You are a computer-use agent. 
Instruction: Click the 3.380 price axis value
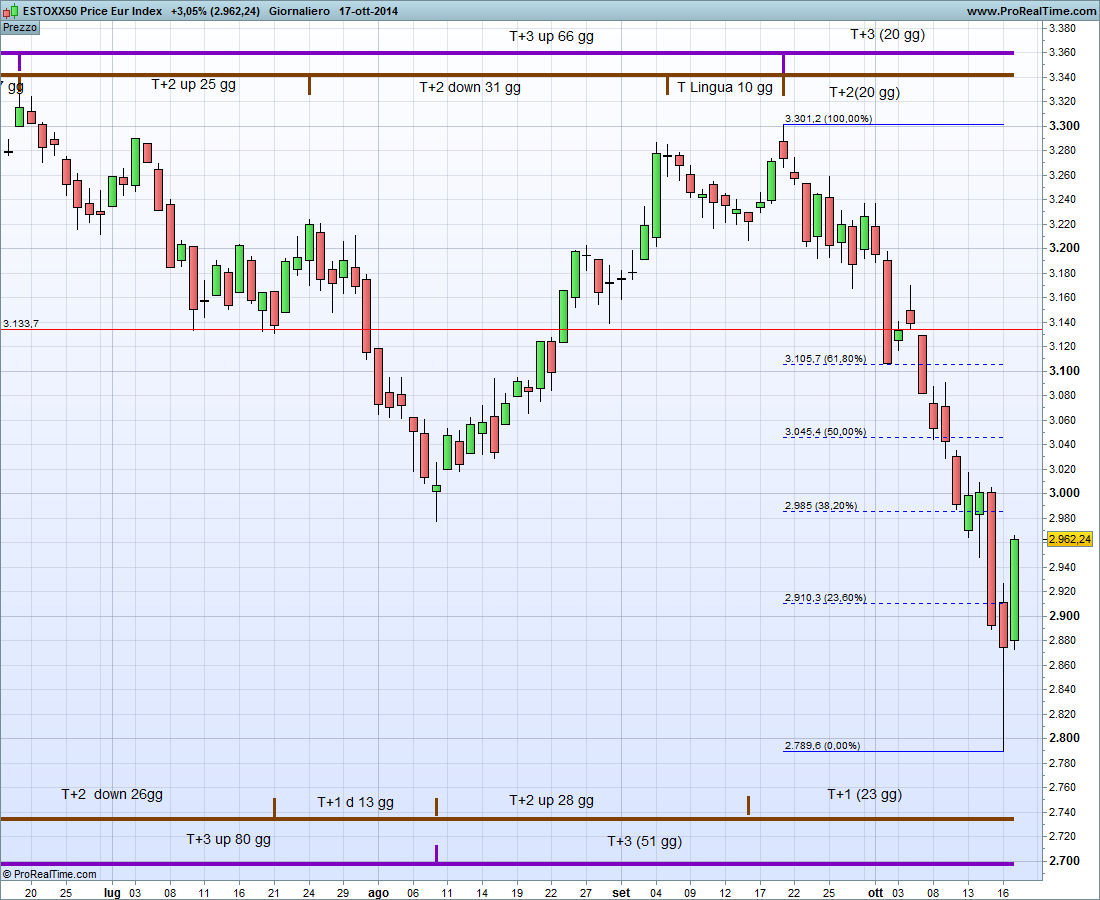point(1063,29)
